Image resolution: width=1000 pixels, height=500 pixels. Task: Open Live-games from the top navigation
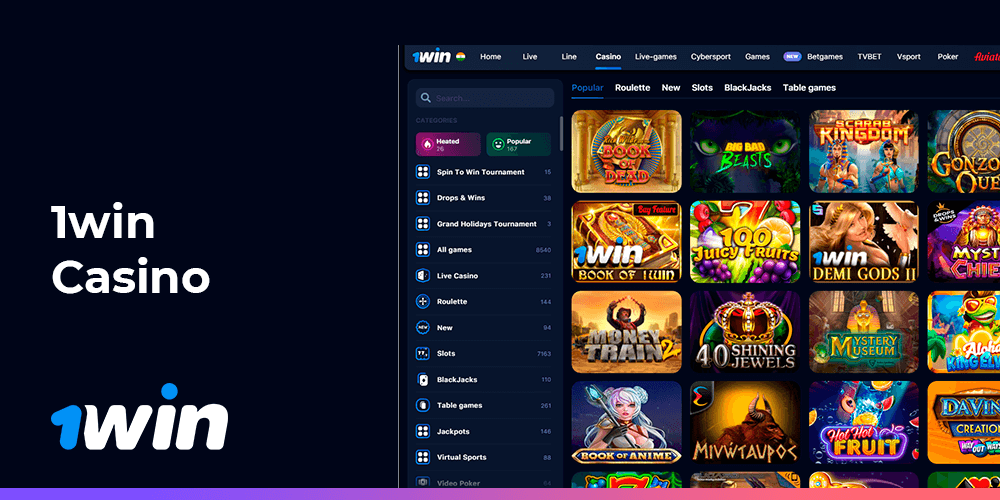pos(656,57)
